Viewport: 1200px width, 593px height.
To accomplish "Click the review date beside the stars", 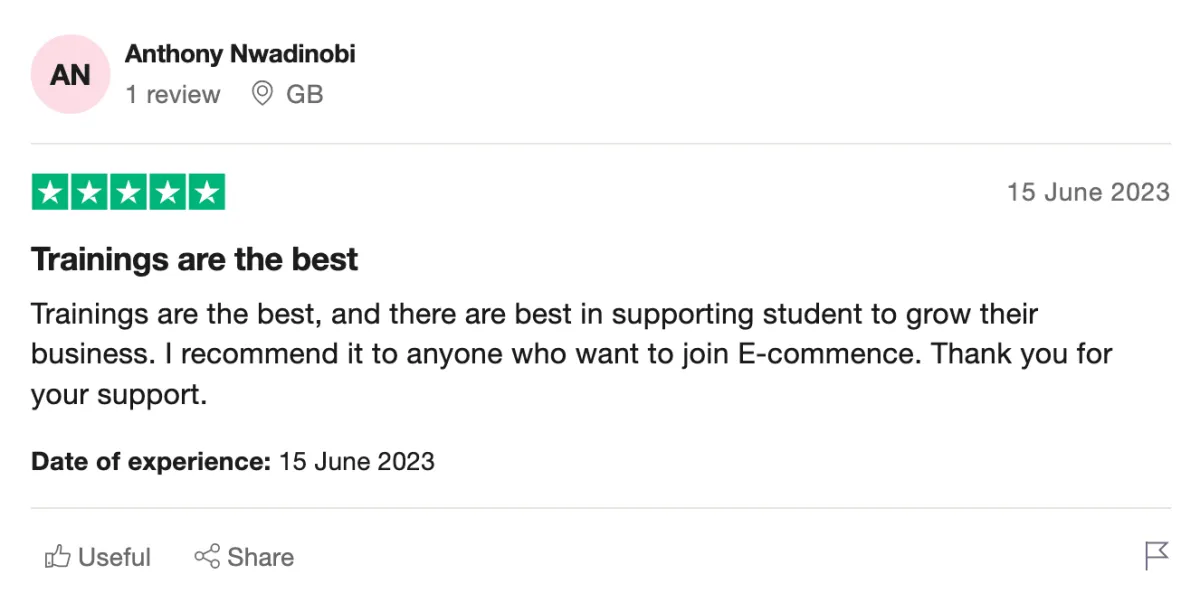I will click(1088, 192).
